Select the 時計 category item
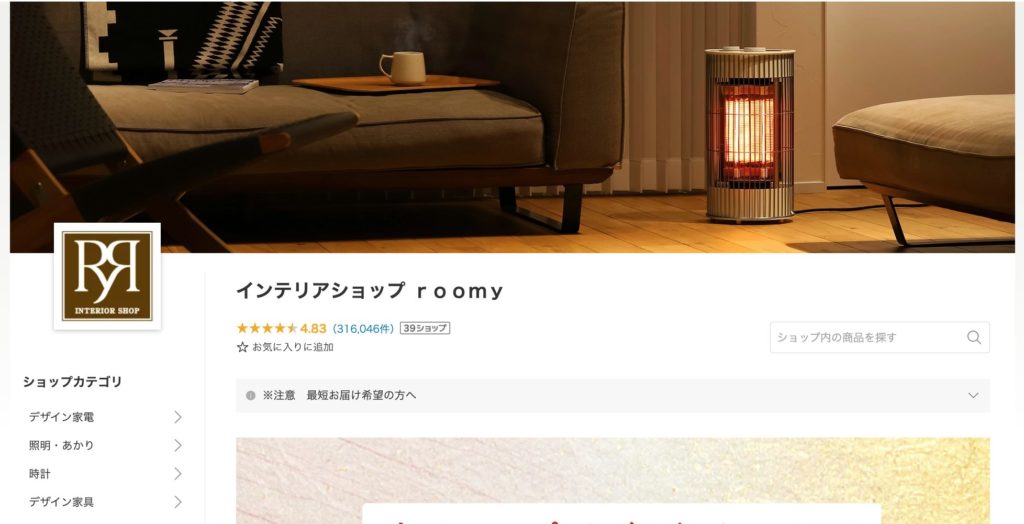Image resolution: width=1024 pixels, height=524 pixels. [x=39, y=474]
